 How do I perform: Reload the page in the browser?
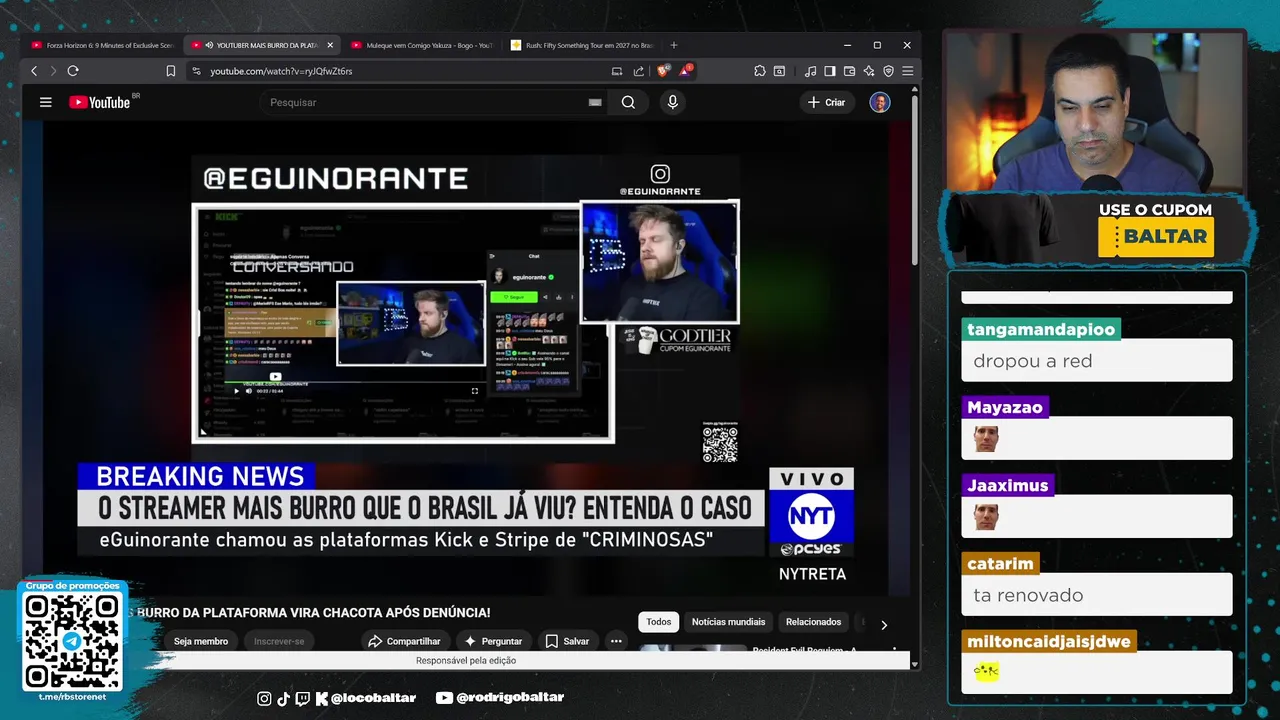point(73,71)
